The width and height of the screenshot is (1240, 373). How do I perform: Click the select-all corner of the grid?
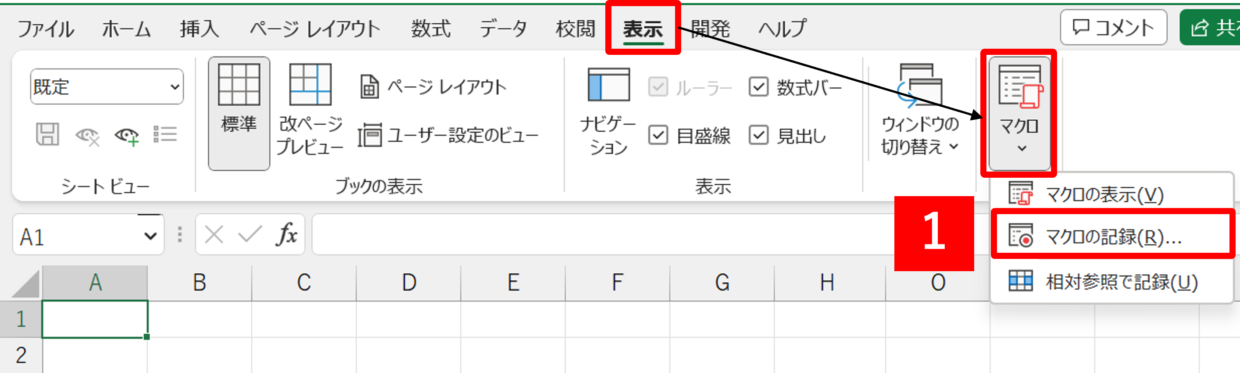click(x=21, y=283)
